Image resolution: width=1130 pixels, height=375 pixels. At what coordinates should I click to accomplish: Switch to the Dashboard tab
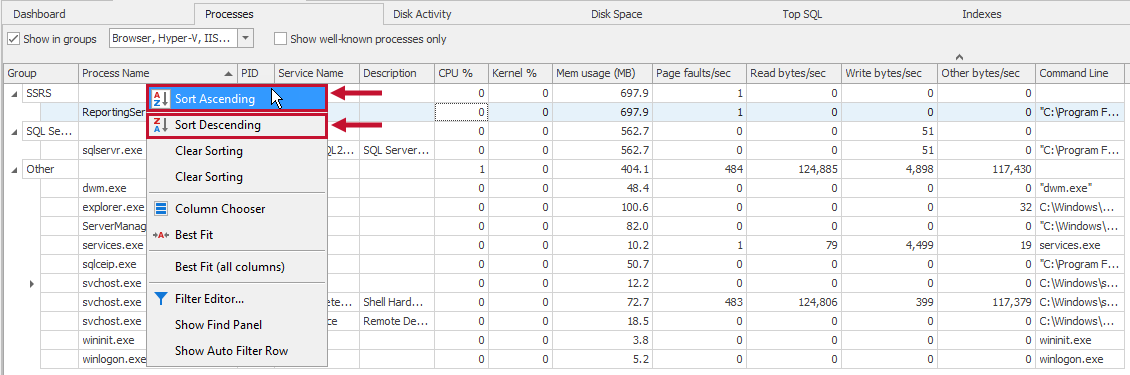point(40,14)
